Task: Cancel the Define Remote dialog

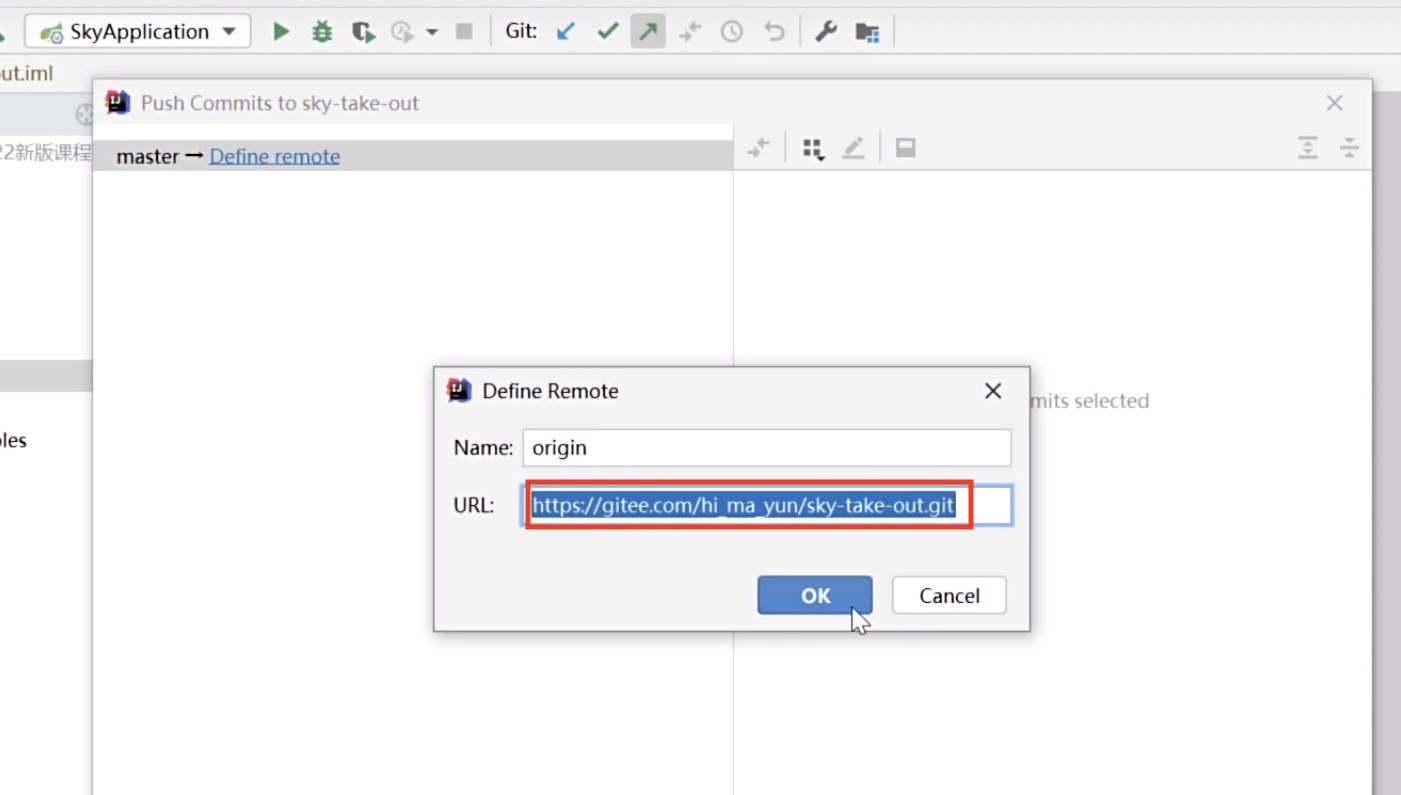Action: tap(948, 595)
